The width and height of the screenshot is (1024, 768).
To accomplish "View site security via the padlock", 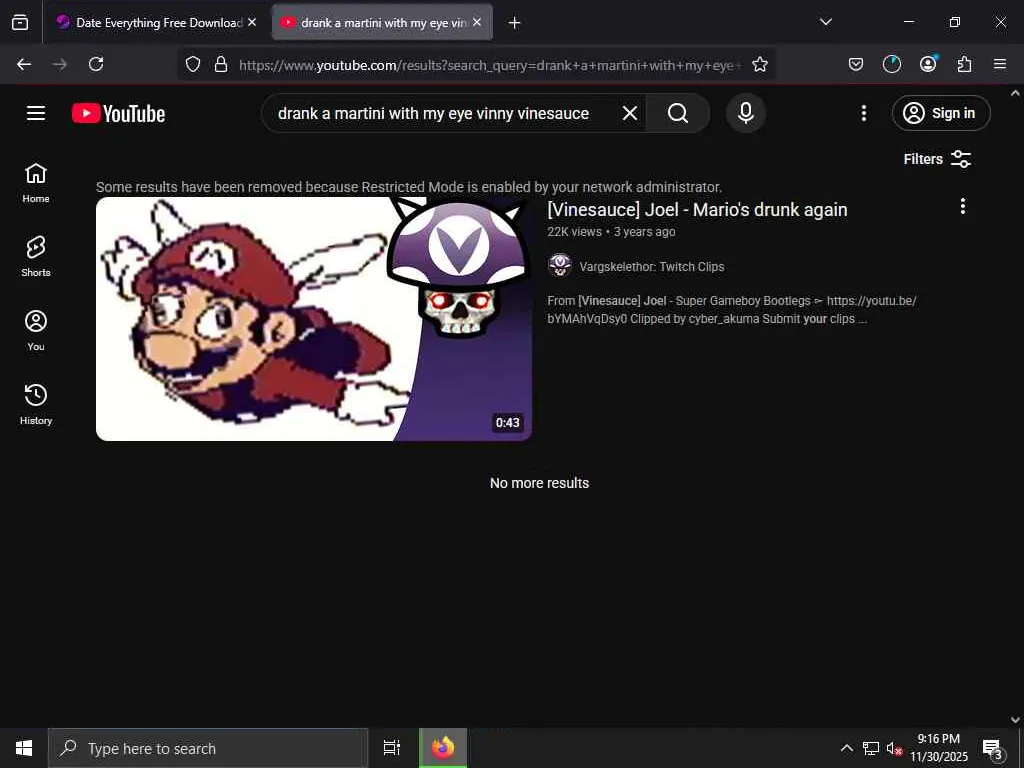I will pyautogui.click(x=221, y=64).
